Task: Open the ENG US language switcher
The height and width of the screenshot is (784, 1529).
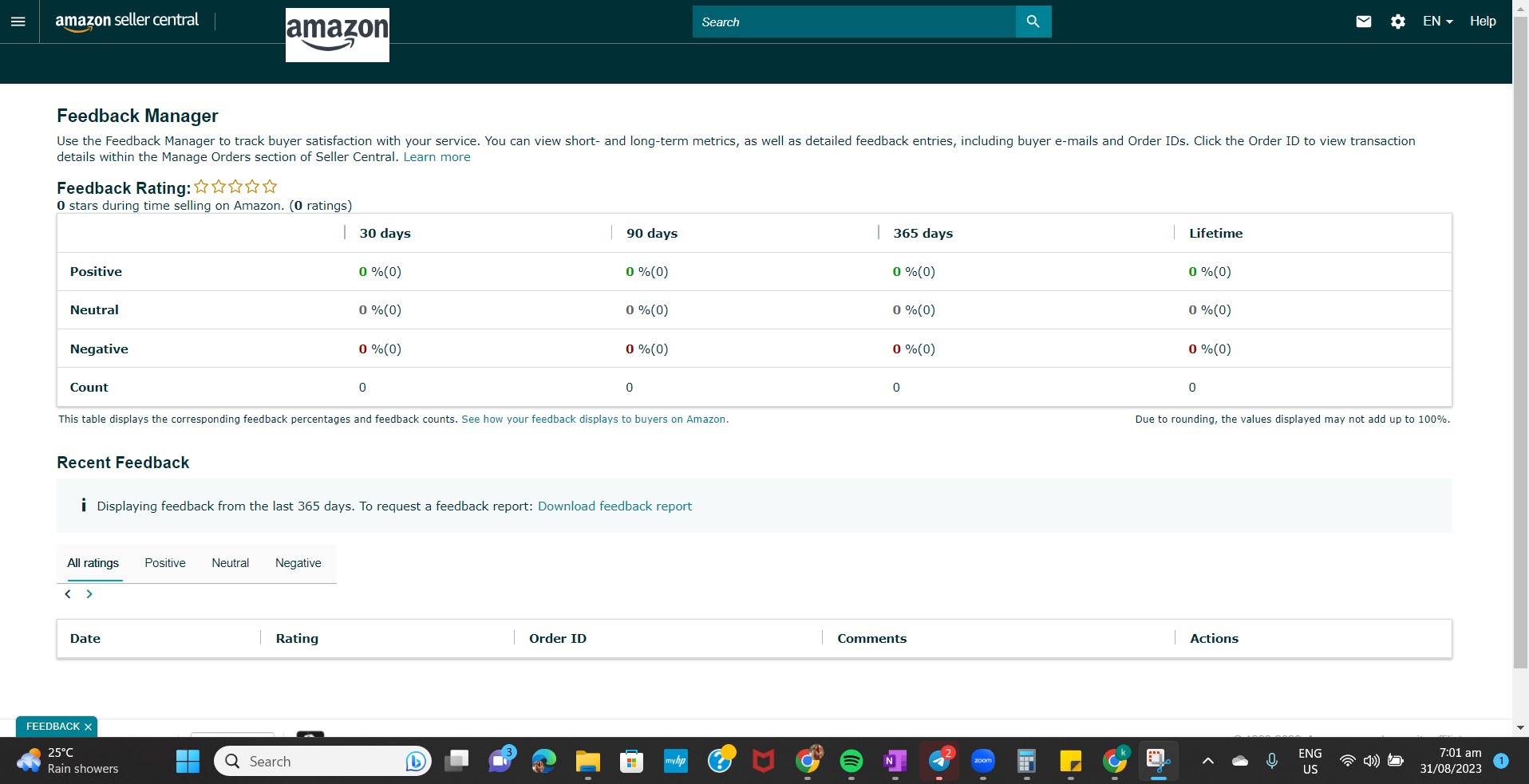Action: click(x=1310, y=762)
